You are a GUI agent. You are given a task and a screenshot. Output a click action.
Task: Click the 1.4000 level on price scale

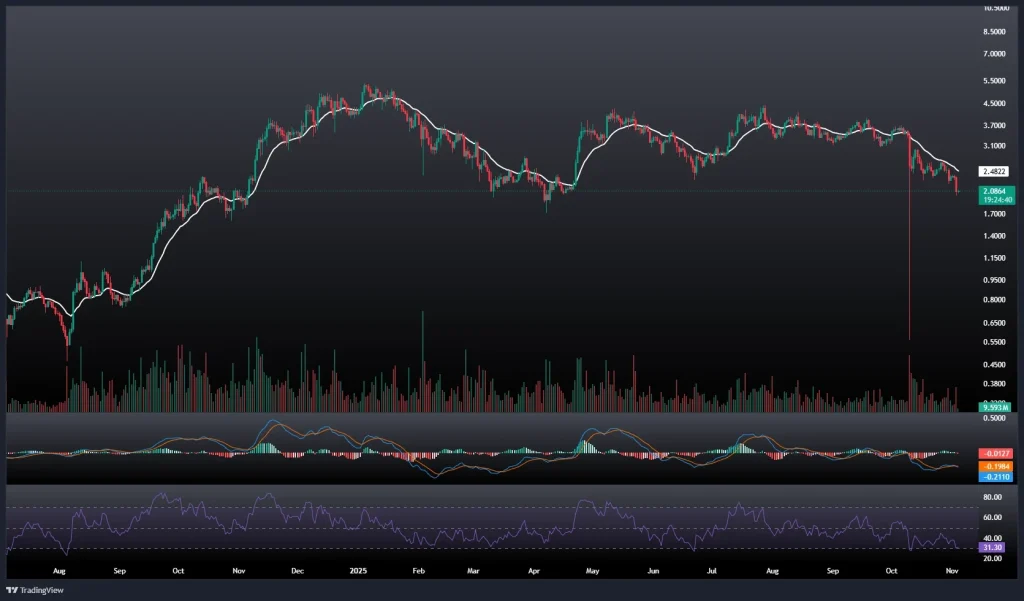(996, 236)
